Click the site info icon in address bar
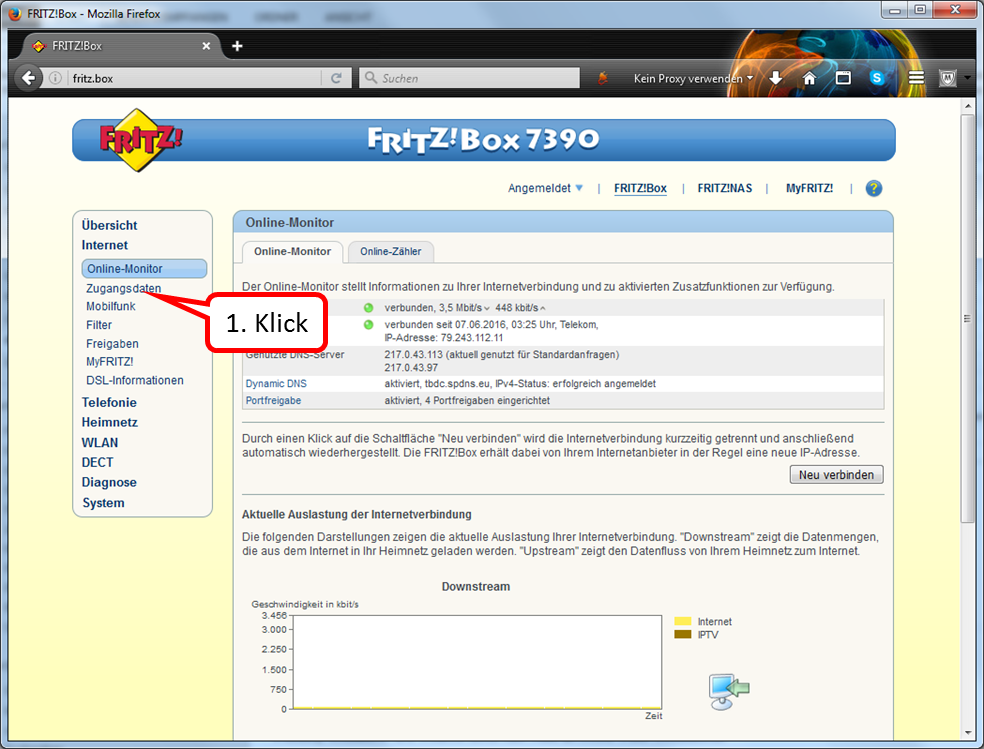The height and width of the screenshot is (749, 984). 55,78
